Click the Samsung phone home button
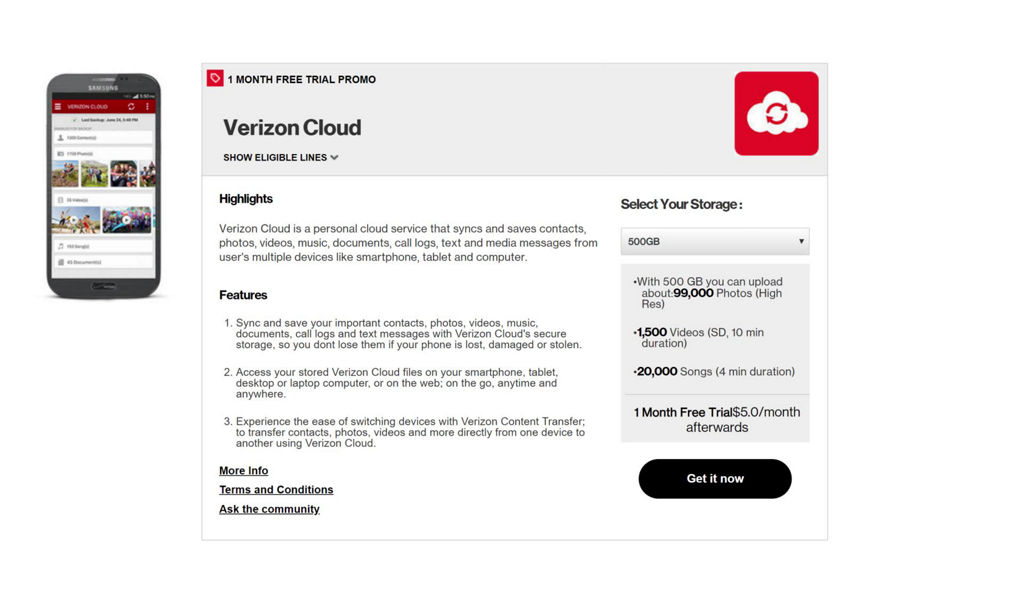Viewport: 1024px width, 610px height. tap(103, 286)
